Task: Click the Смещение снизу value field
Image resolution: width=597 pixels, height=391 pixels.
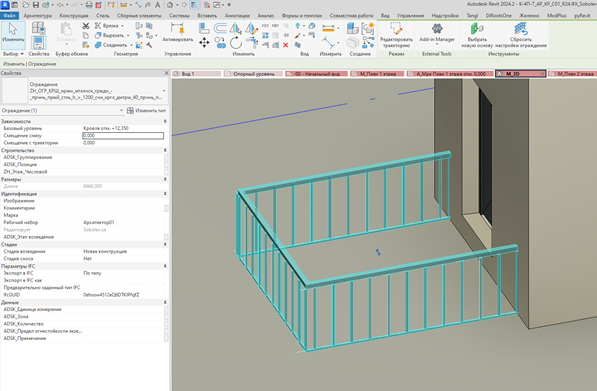Action: tap(123, 136)
